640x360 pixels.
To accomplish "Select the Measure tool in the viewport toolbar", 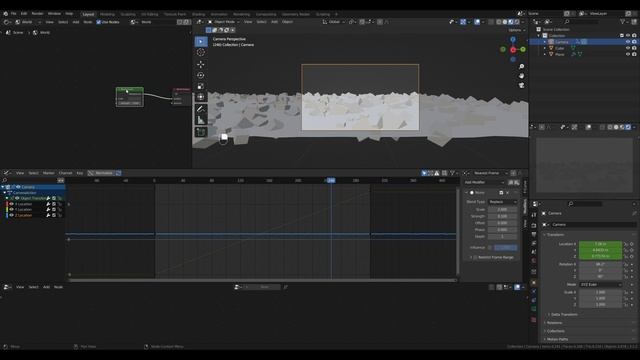I will [201, 120].
